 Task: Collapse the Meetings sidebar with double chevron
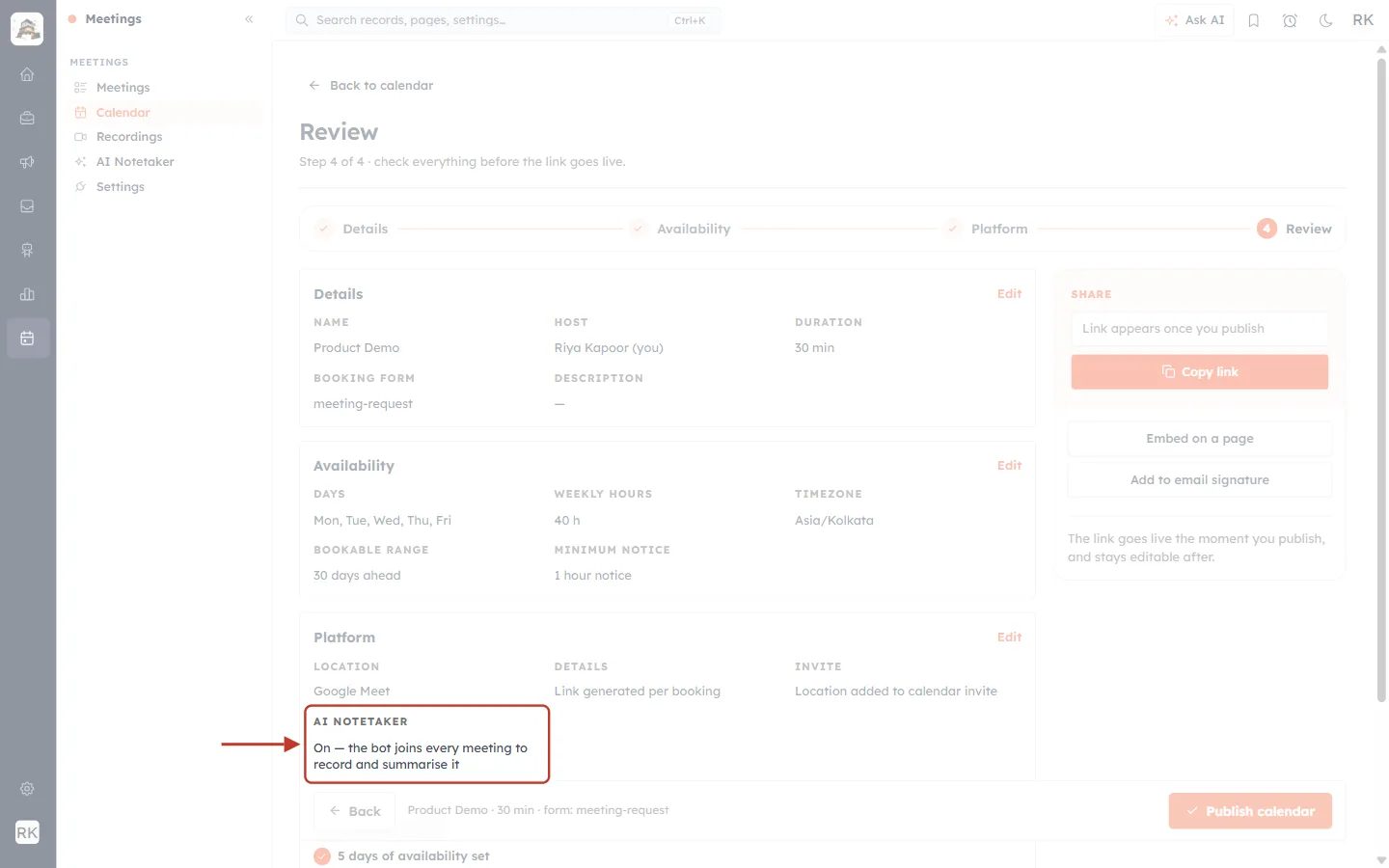(x=249, y=19)
